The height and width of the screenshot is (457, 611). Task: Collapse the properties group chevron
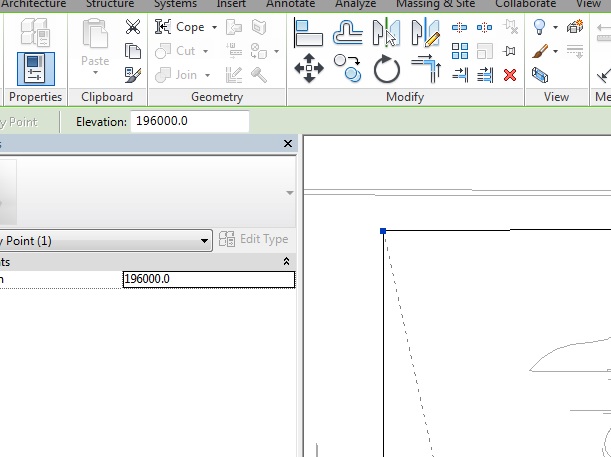[286, 261]
